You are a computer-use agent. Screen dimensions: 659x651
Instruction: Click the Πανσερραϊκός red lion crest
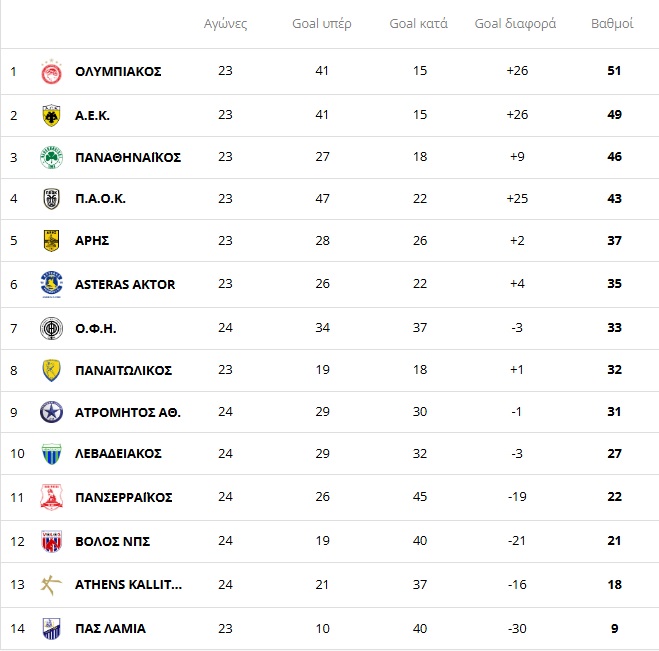[51, 497]
